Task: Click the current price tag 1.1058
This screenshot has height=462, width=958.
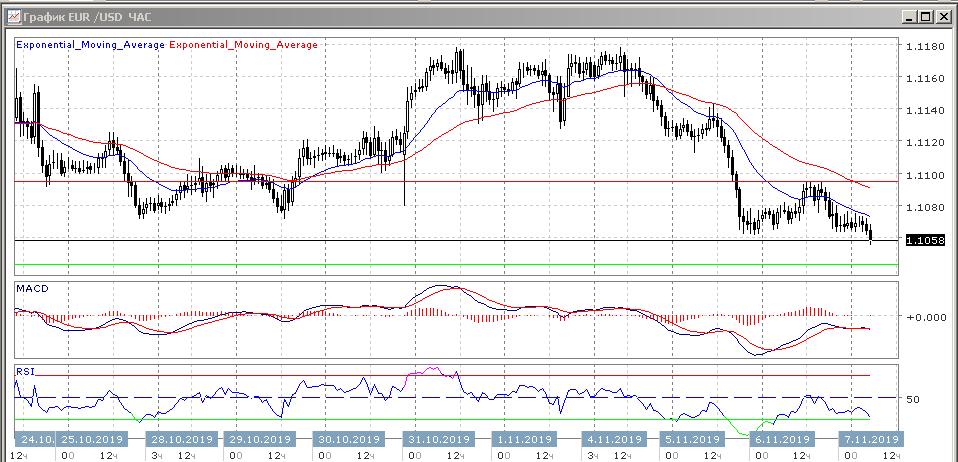Action: pyautogui.click(x=925, y=241)
